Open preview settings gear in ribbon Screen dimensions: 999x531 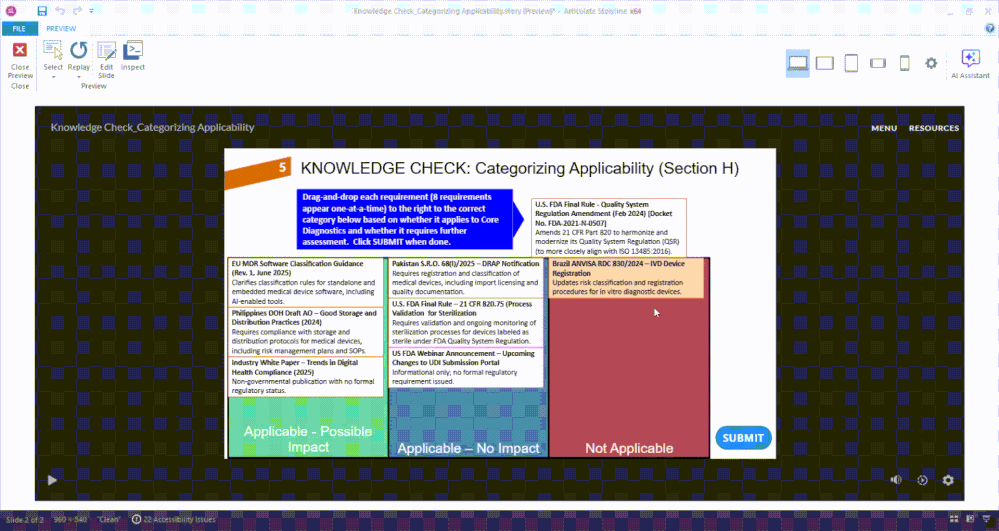click(x=931, y=63)
